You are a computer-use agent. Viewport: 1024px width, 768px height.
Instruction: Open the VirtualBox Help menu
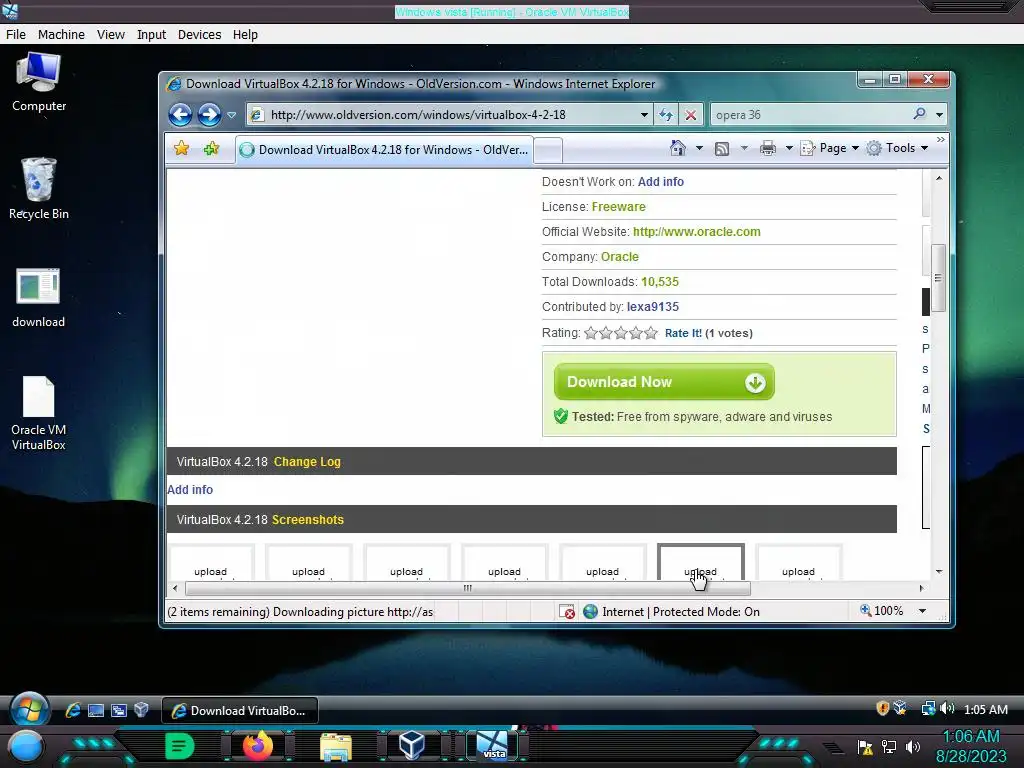point(246,35)
